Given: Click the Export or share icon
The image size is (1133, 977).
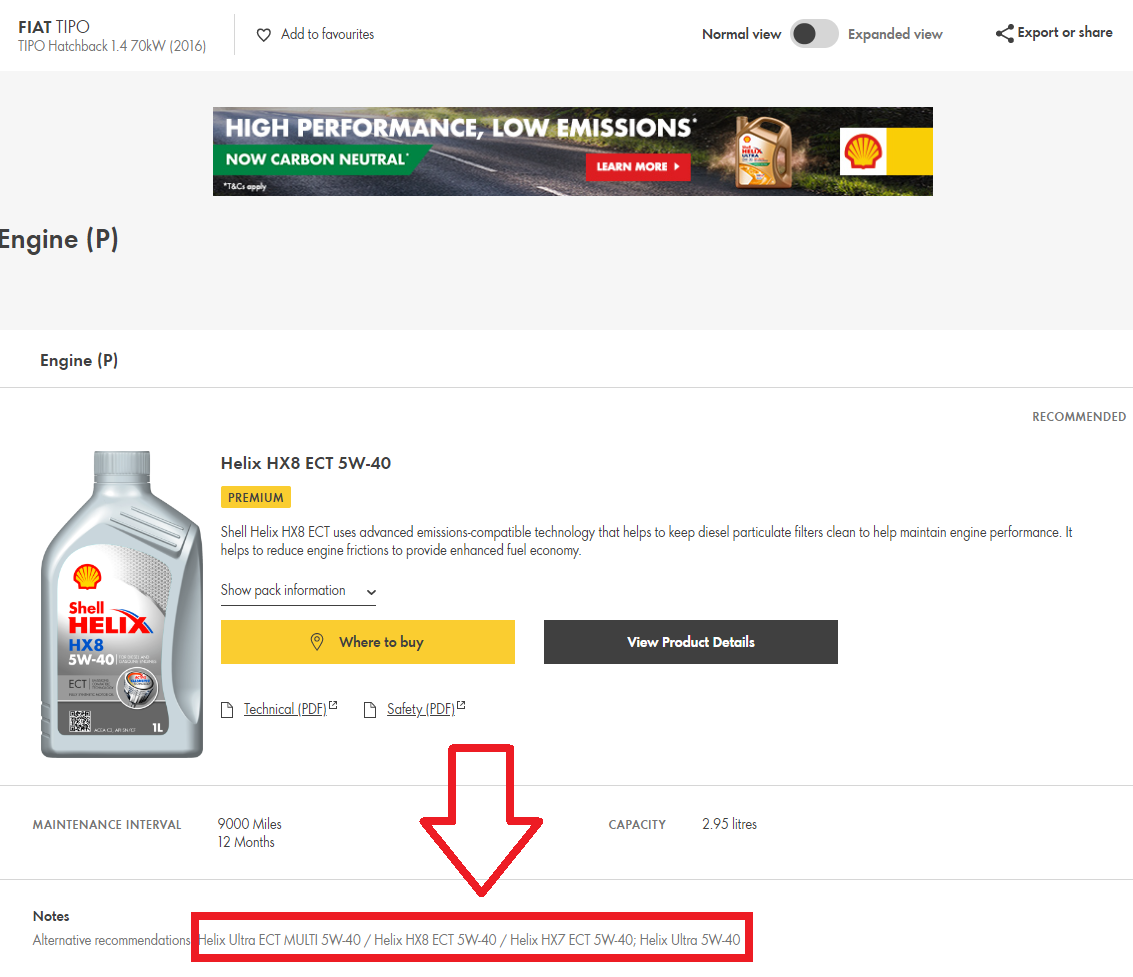Looking at the screenshot, I should tap(1004, 34).
